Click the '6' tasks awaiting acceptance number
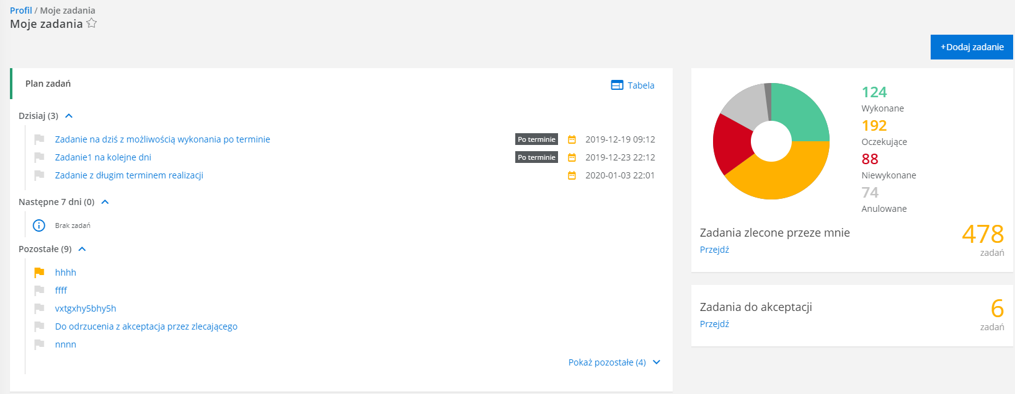Screen dimensions: 1015x394 (x=997, y=309)
